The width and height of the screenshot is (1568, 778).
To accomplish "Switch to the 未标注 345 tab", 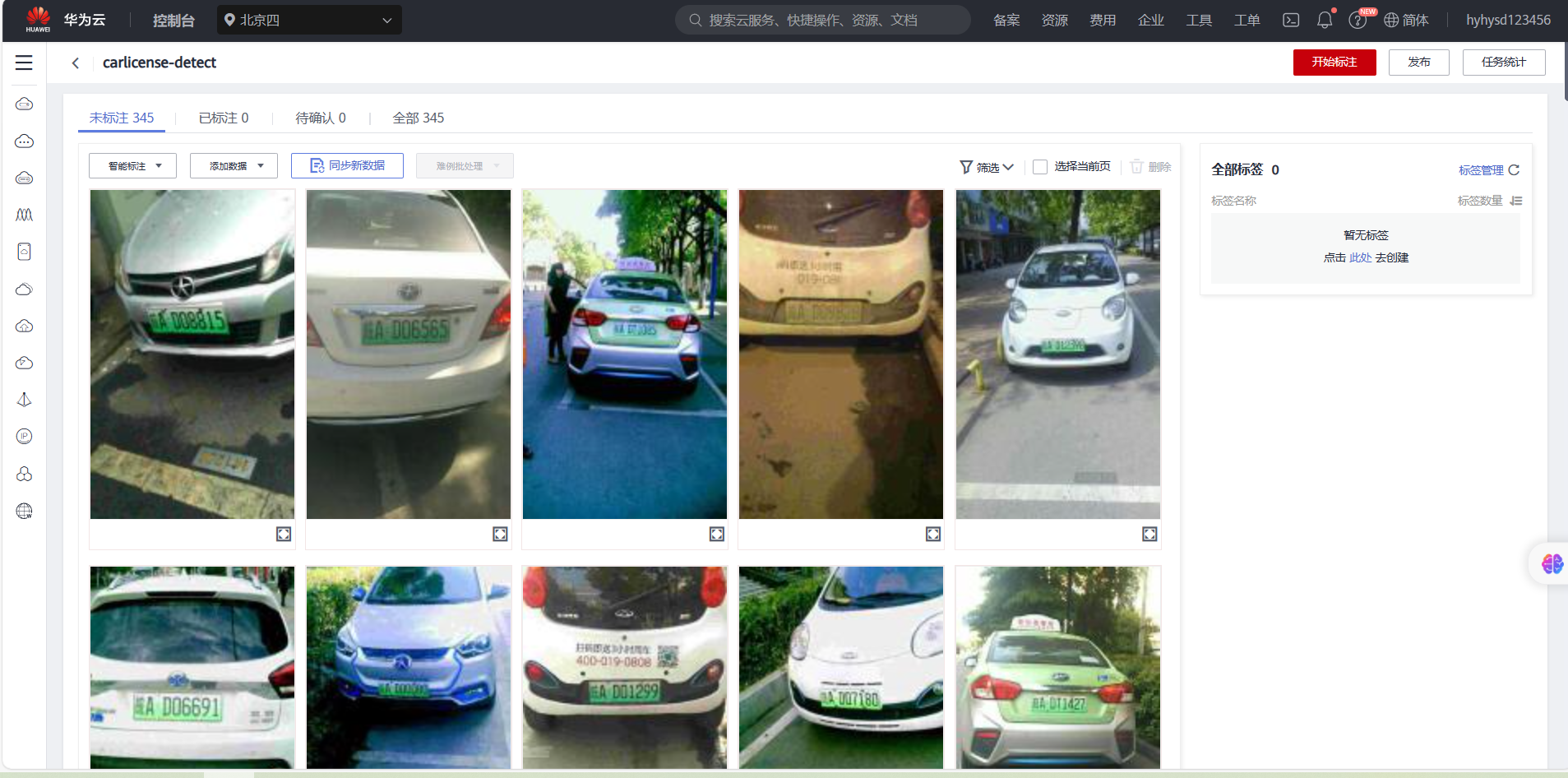I will point(122,118).
